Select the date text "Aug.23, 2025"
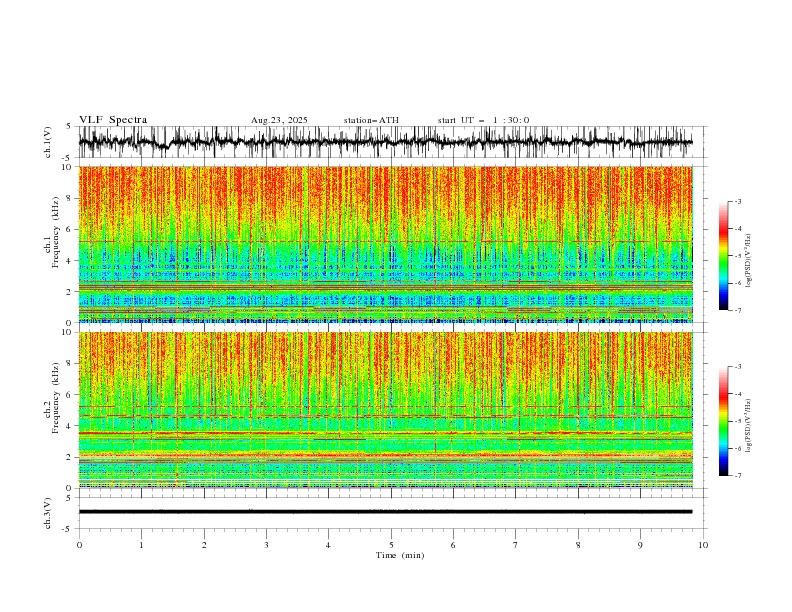 [x=279, y=120]
